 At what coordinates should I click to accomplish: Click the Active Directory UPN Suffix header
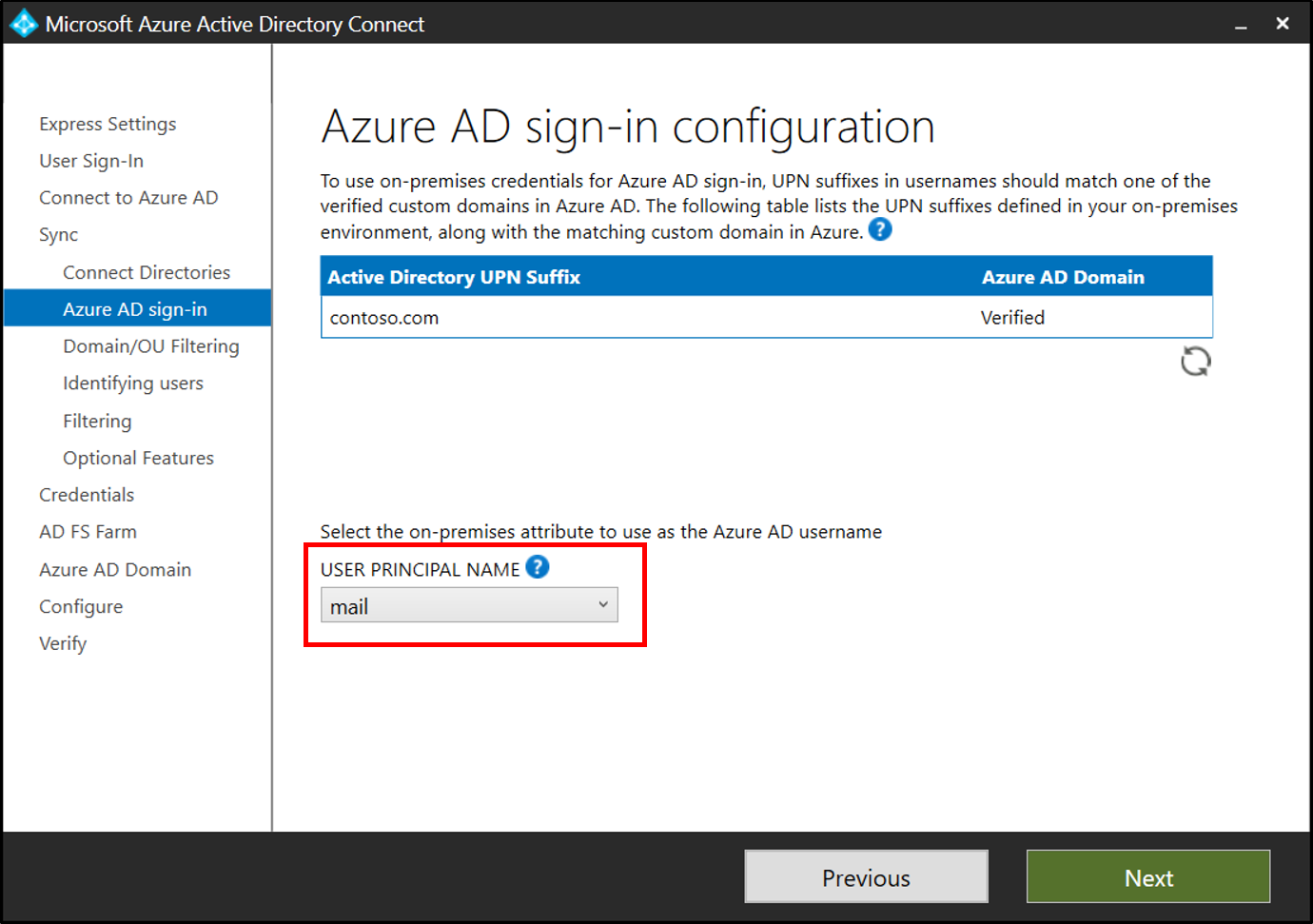pos(454,277)
